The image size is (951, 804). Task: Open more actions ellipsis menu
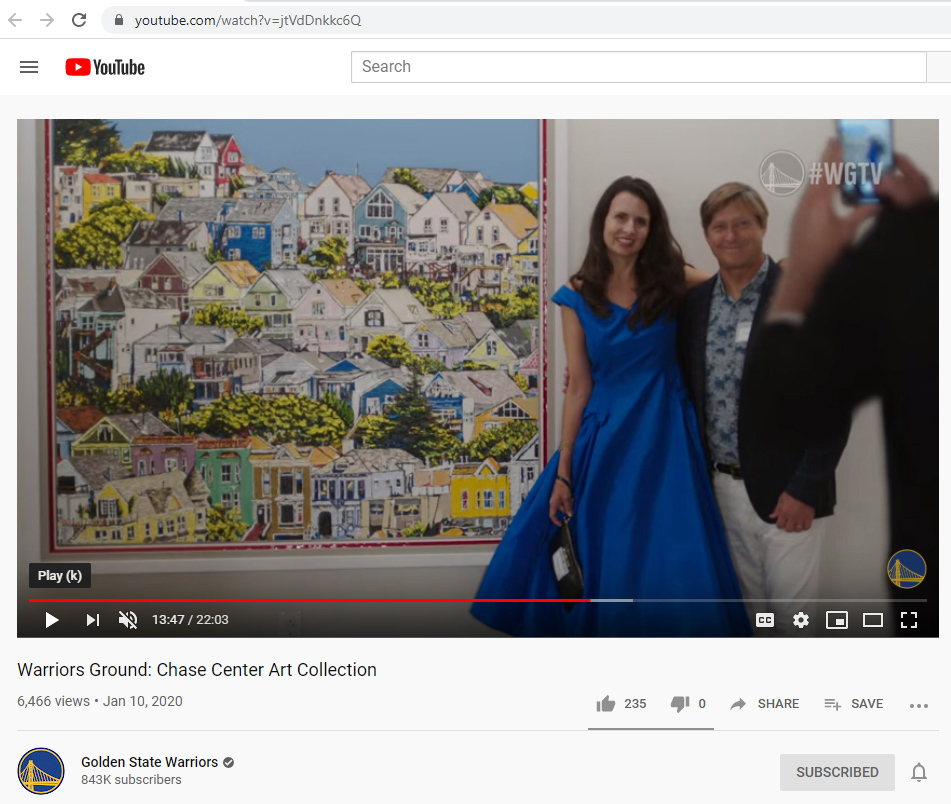[919, 705]
